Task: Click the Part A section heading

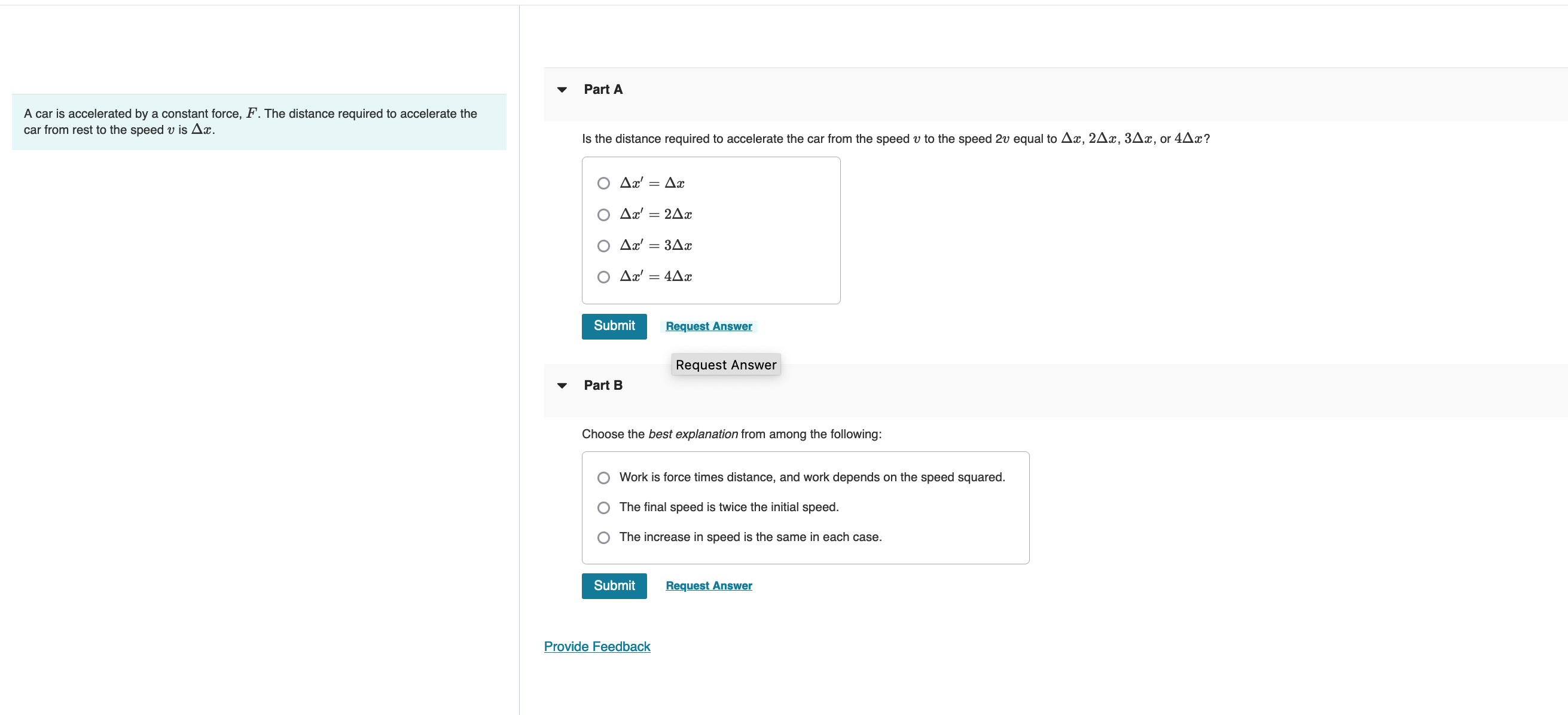Action: [x=603, y=90]
